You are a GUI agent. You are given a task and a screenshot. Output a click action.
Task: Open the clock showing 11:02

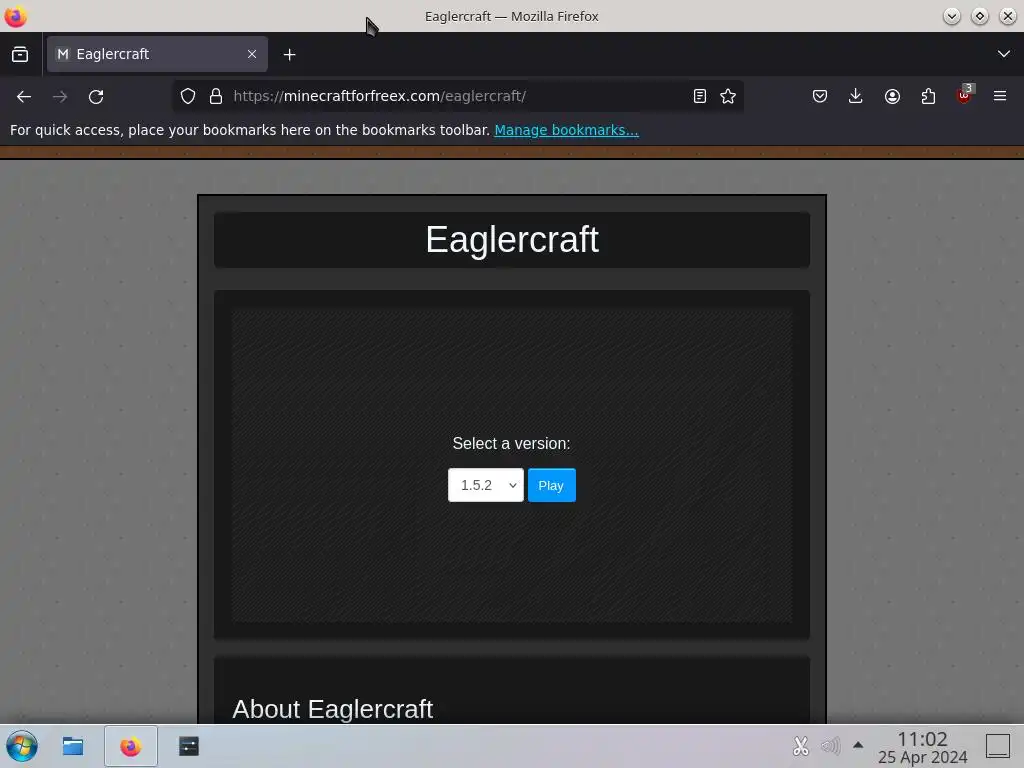pyautogui.click(x=922, y=747)
